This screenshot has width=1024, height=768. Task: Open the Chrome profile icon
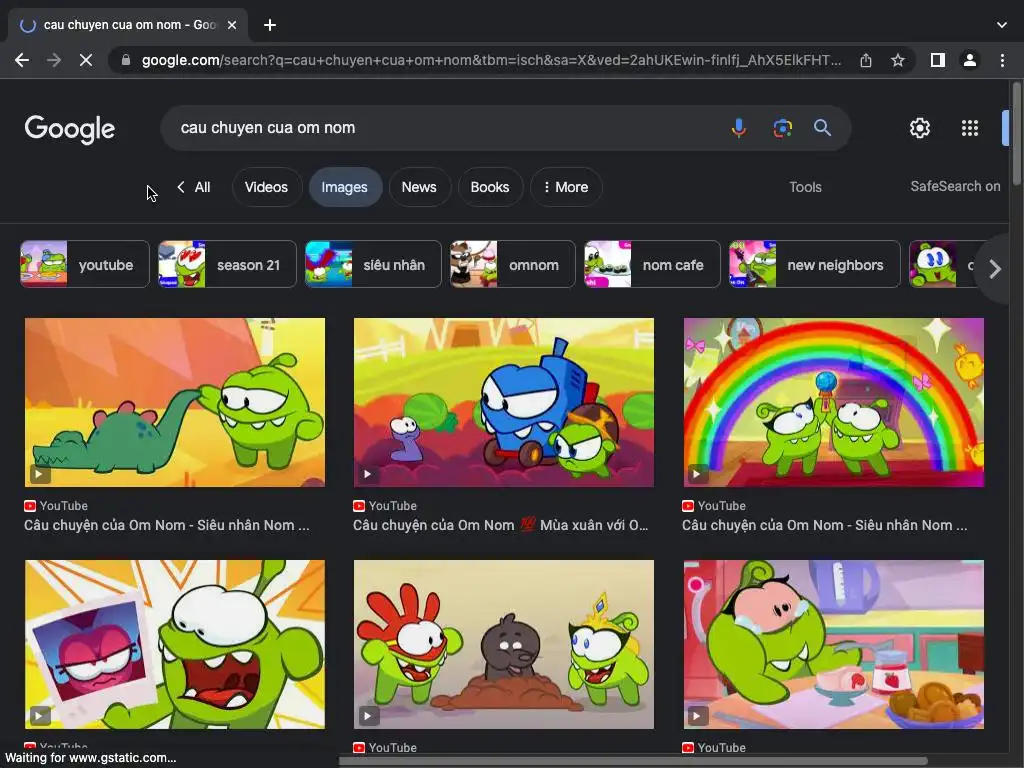(970, 61)
